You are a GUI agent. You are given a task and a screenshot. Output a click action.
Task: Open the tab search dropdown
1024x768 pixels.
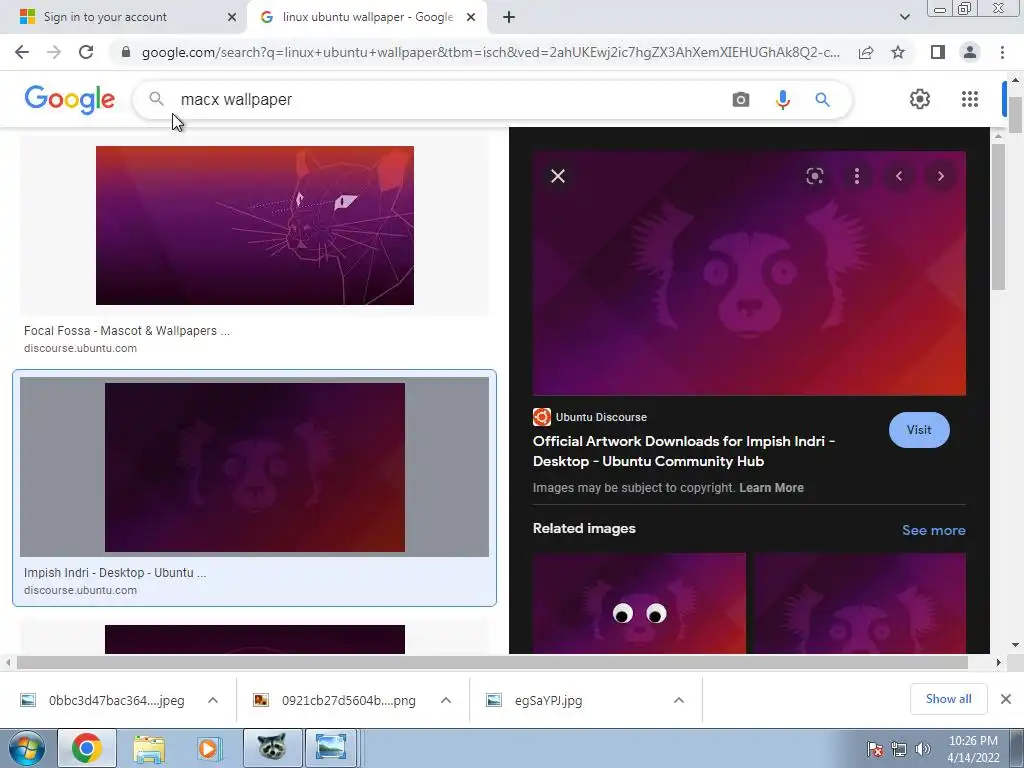point(904,17)
